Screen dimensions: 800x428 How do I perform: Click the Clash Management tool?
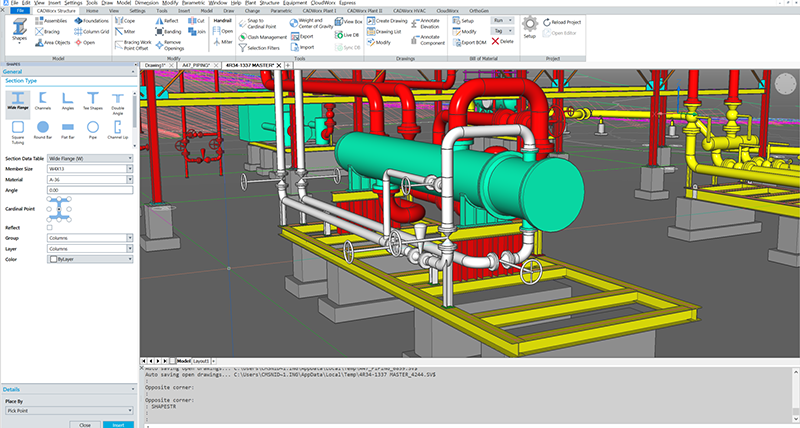click(268, 37)
